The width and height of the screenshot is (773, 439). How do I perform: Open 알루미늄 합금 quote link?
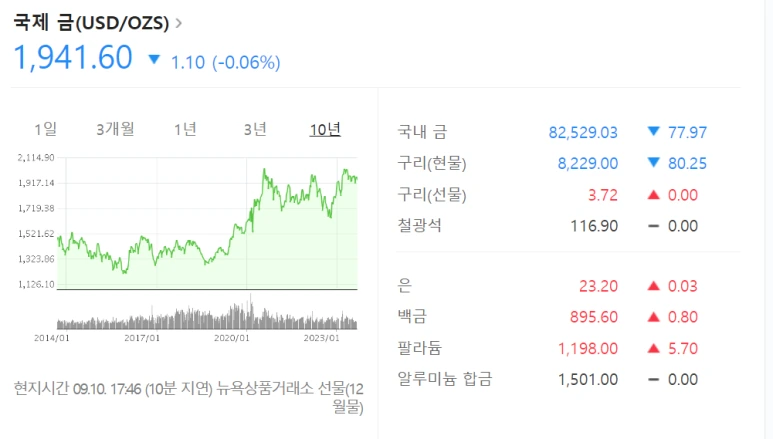[445, 379]
